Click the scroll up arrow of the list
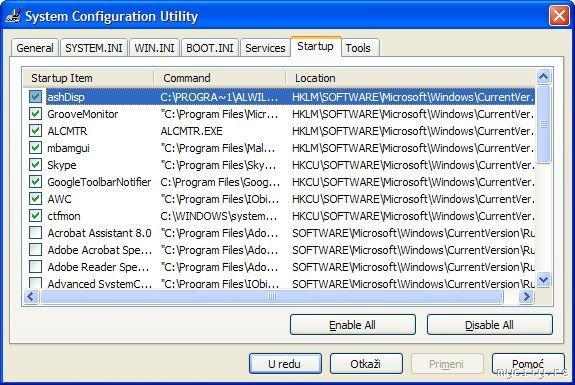This screenshot has height=385, width=575. [x=543, y=77]
